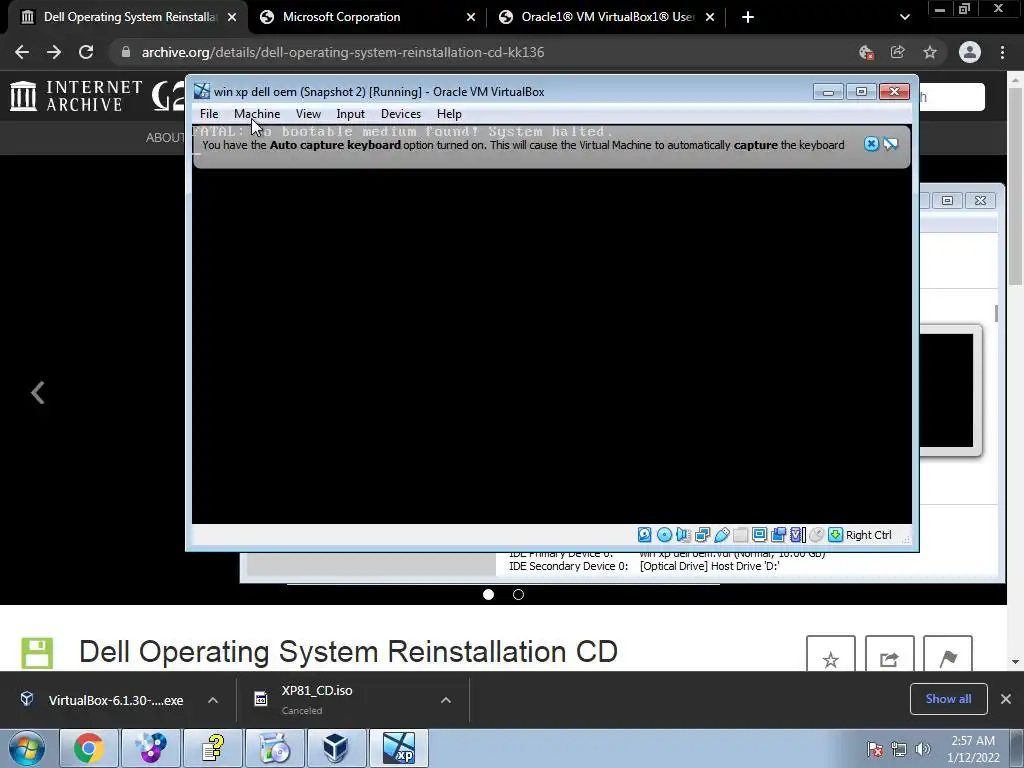Open the shared folders status icon
The width and height of the screenshot is (1024, 768).
click(x=740, y=535)
